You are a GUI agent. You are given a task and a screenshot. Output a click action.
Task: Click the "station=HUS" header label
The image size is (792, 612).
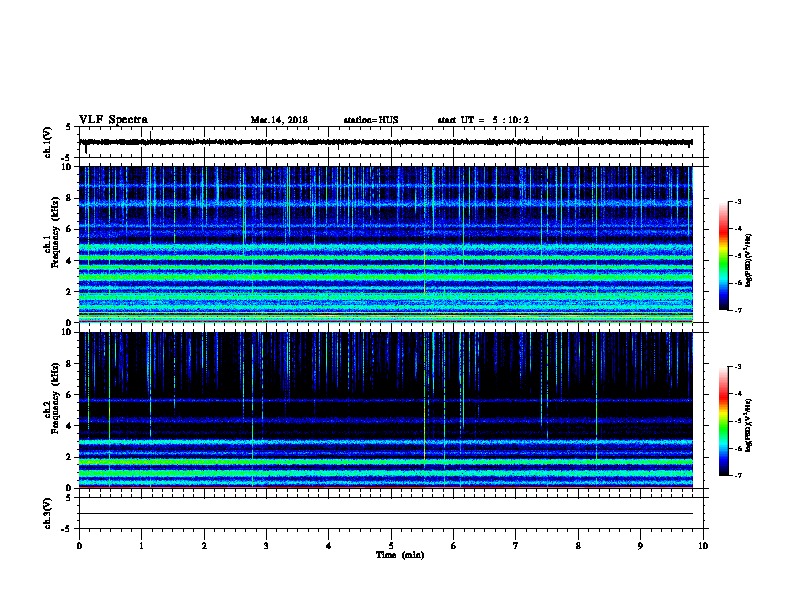pyautogui.click(x=371, y=120)
